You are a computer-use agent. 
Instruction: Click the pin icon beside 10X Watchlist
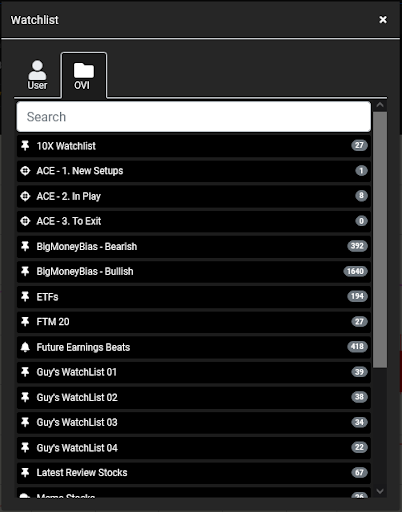click(x=25, y=146)
